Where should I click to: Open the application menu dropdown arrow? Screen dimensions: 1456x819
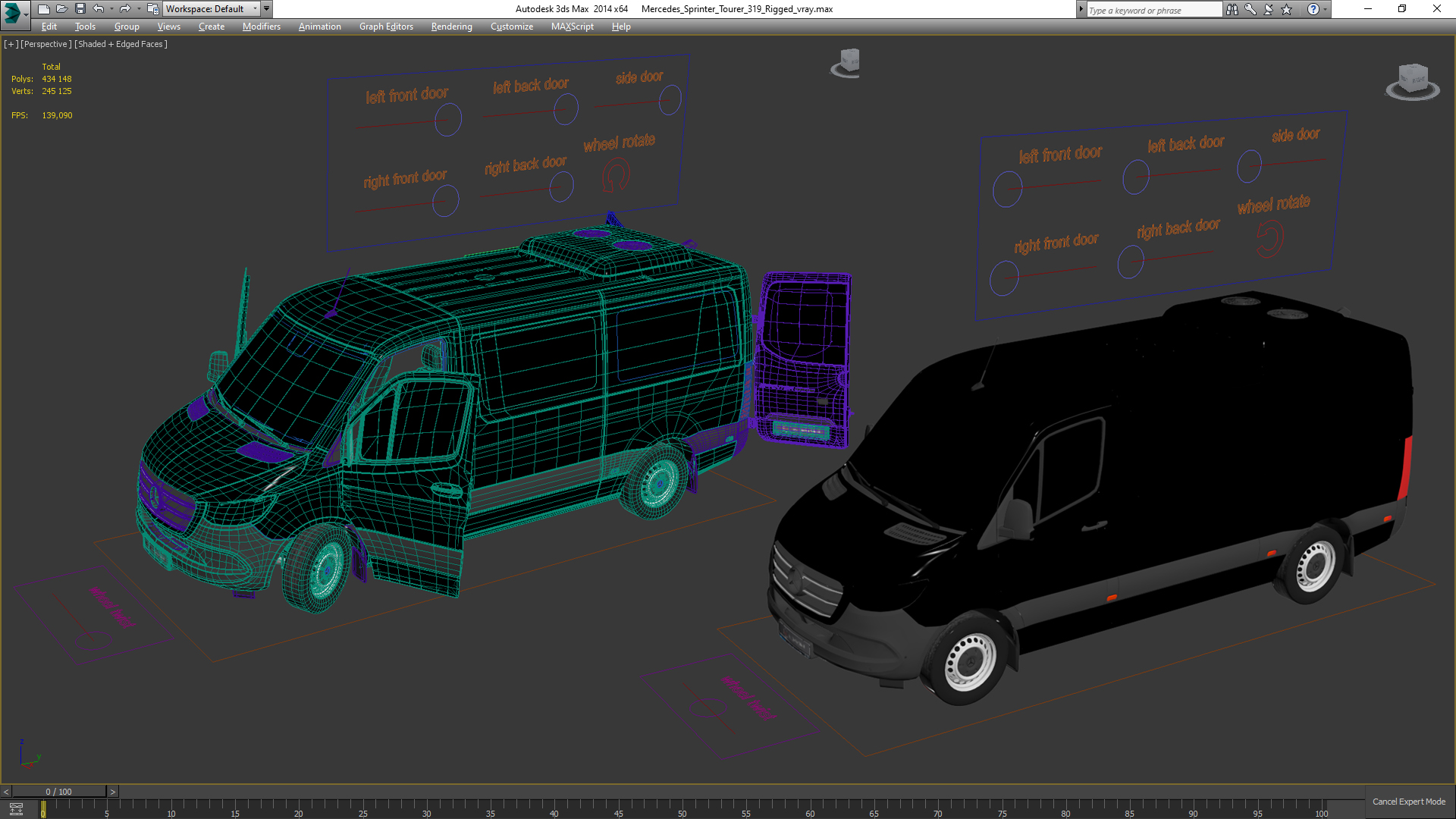coord(26,14)
